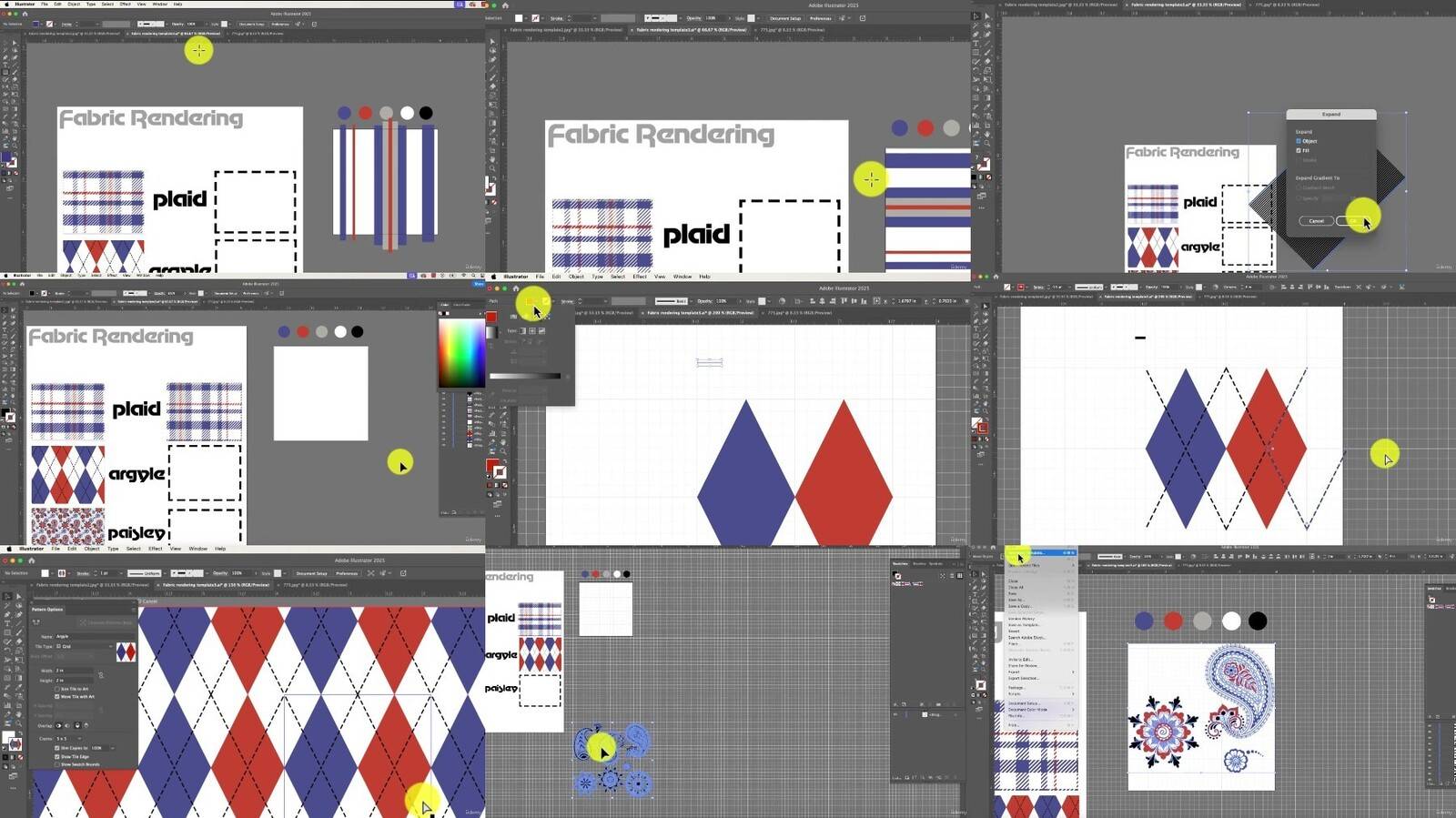The image size is (1456, 818).
Task: Click color spectrum picker in Color panel window
Action: 461,354
